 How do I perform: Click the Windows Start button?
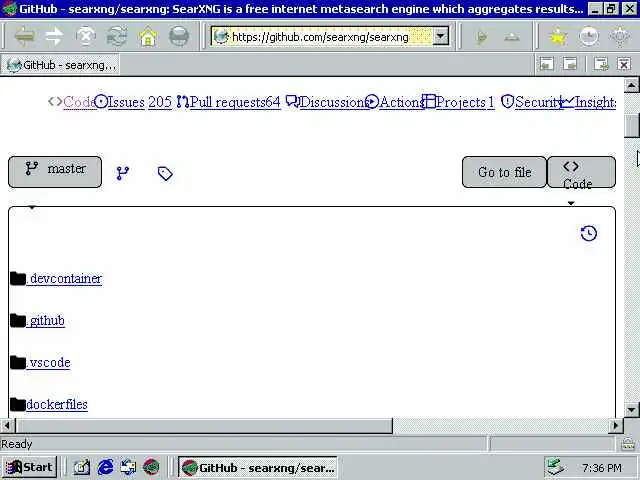[29, 467]
